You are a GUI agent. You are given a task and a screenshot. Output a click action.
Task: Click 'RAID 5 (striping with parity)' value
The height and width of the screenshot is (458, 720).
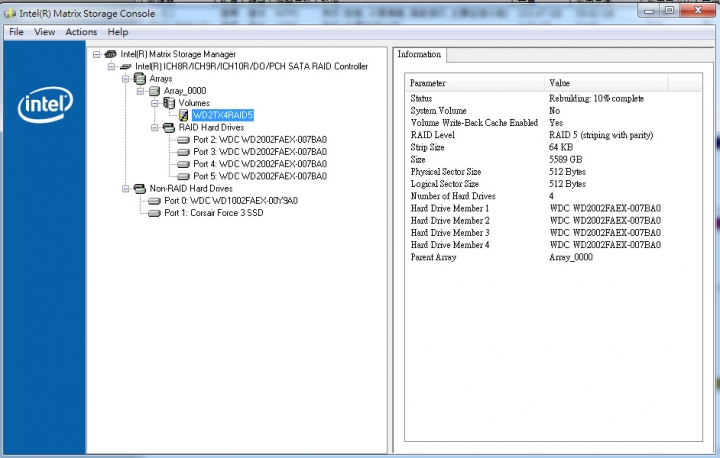coord(601,135)
